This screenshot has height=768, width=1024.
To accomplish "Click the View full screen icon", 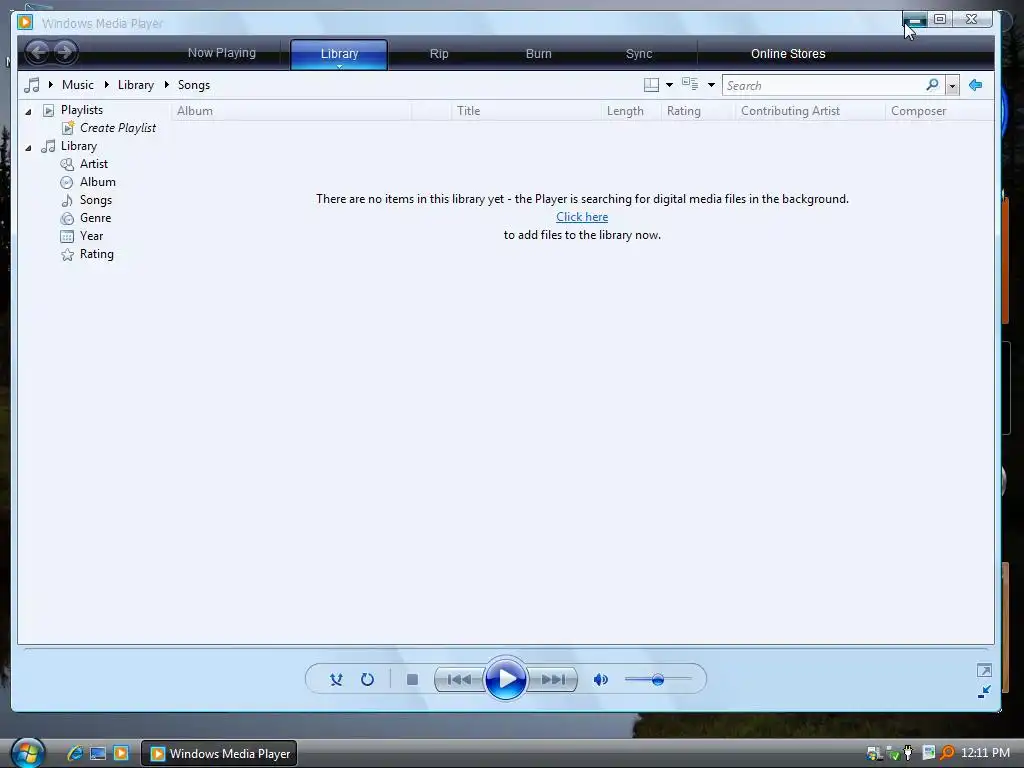I will 984,670.
